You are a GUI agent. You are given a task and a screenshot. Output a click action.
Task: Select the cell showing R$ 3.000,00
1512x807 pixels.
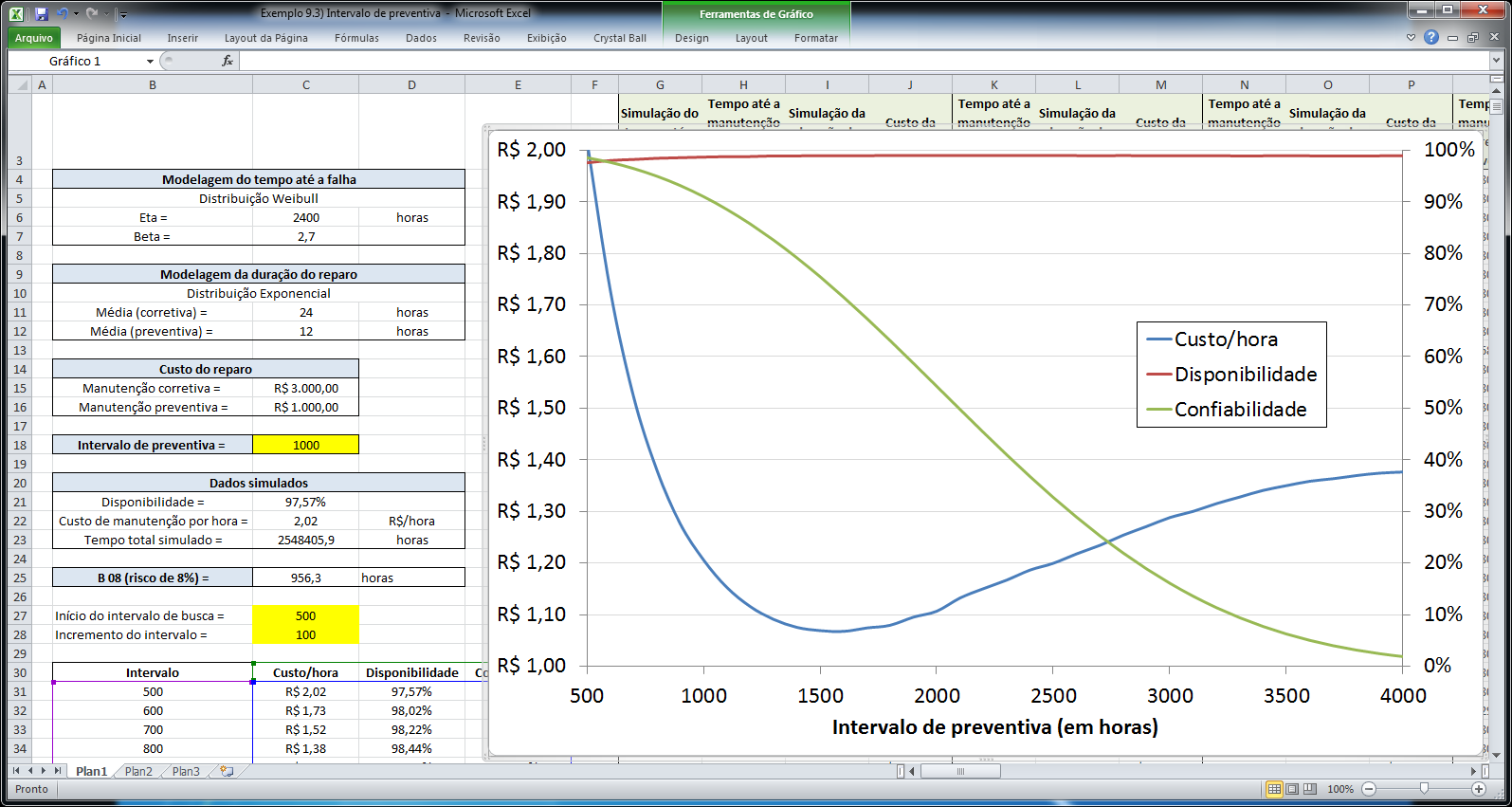pos(306,388)
